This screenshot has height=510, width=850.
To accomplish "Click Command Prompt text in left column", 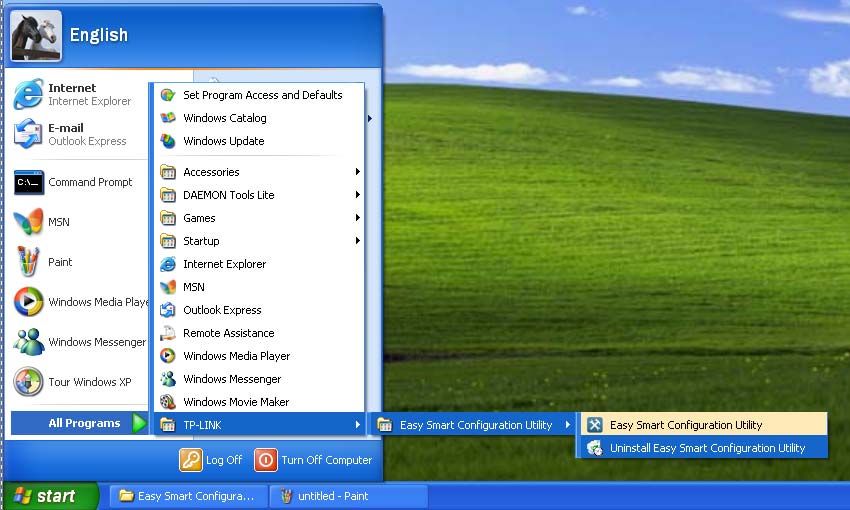I will [x=90, y=182].
